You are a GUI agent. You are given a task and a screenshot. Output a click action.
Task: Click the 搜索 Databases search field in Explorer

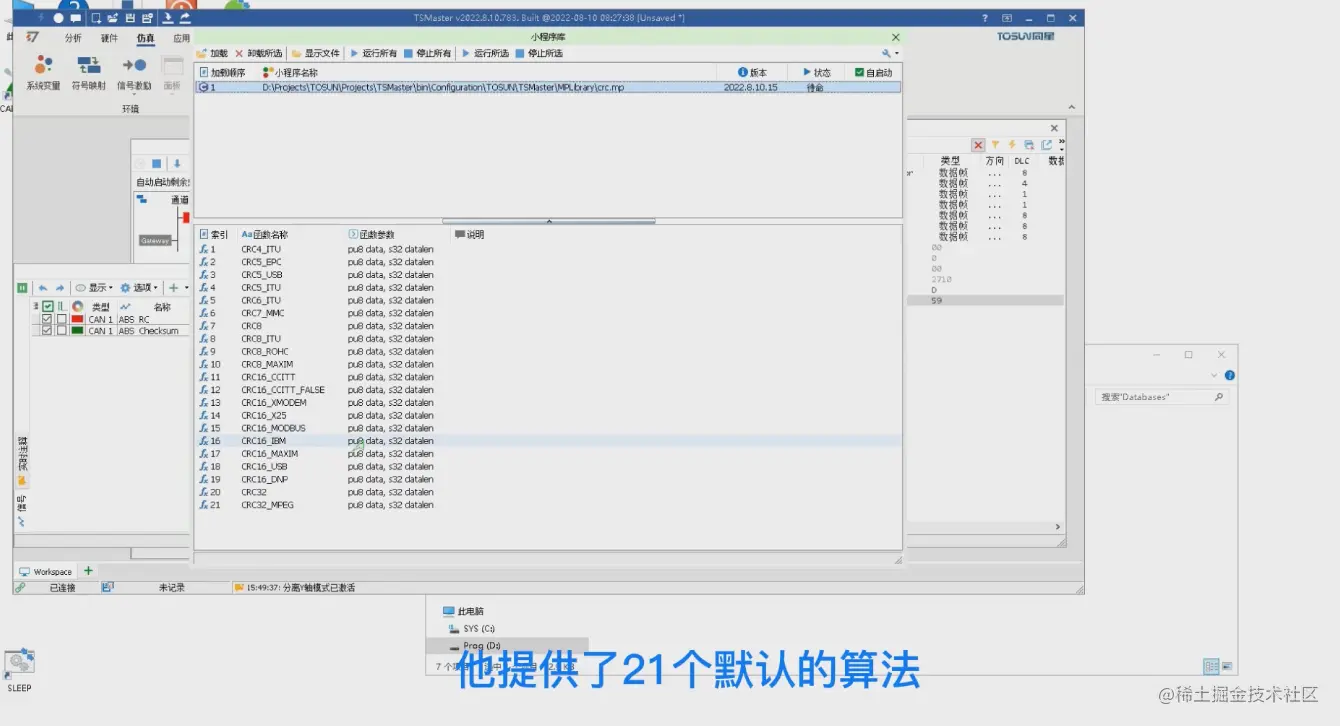(1162, 397)
